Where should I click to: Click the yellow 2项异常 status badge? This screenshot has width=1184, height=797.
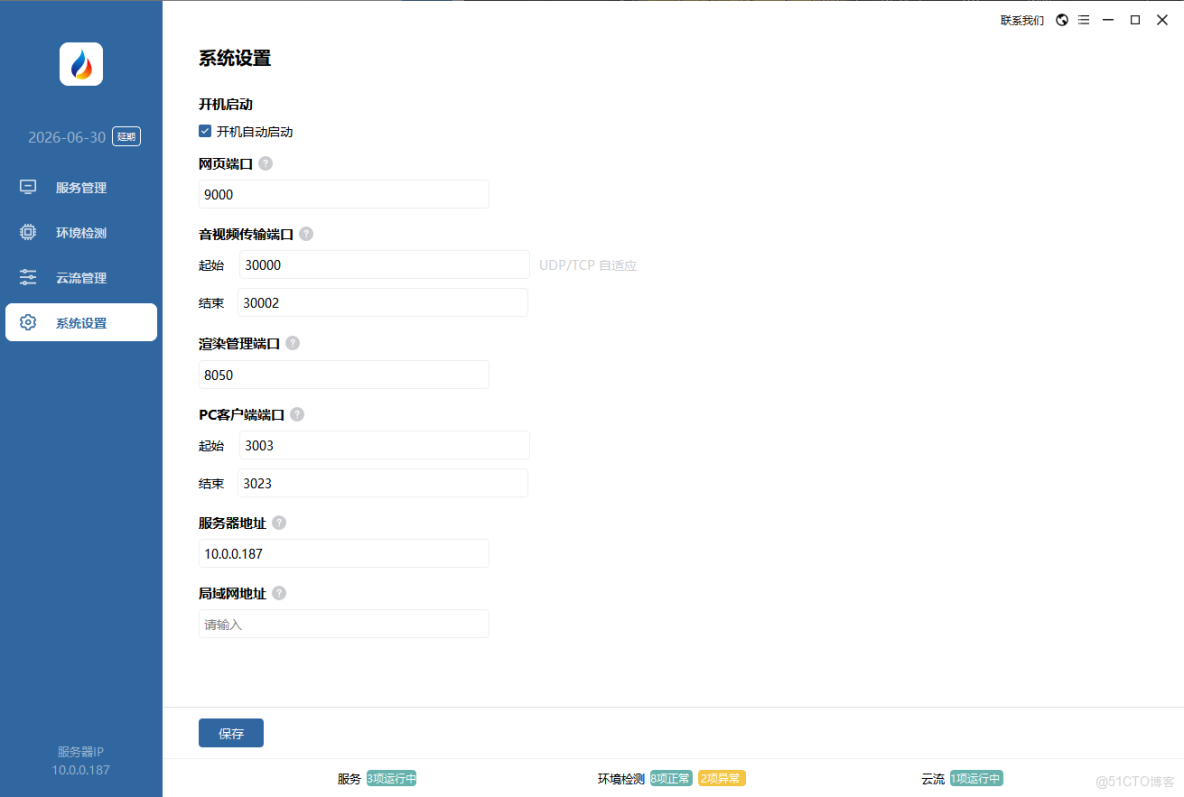721,778
